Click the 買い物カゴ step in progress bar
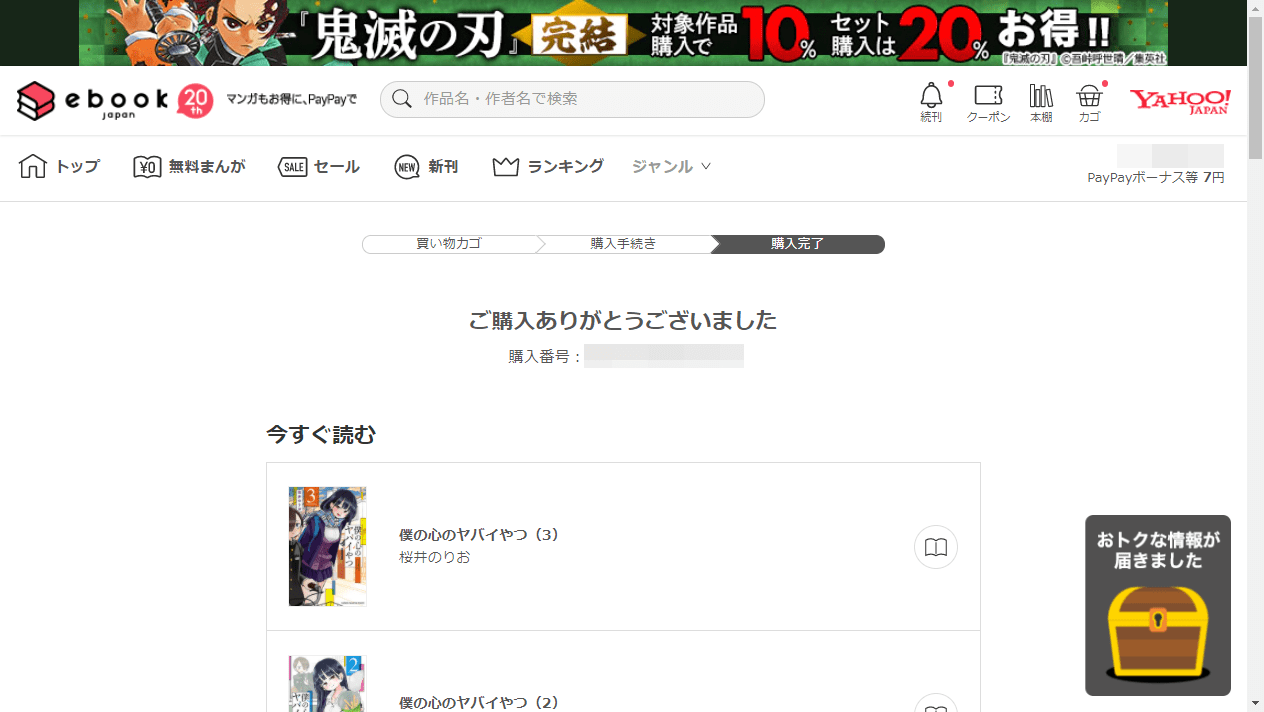This screenshot has width=1264, height=712. [x=449, y=244]
